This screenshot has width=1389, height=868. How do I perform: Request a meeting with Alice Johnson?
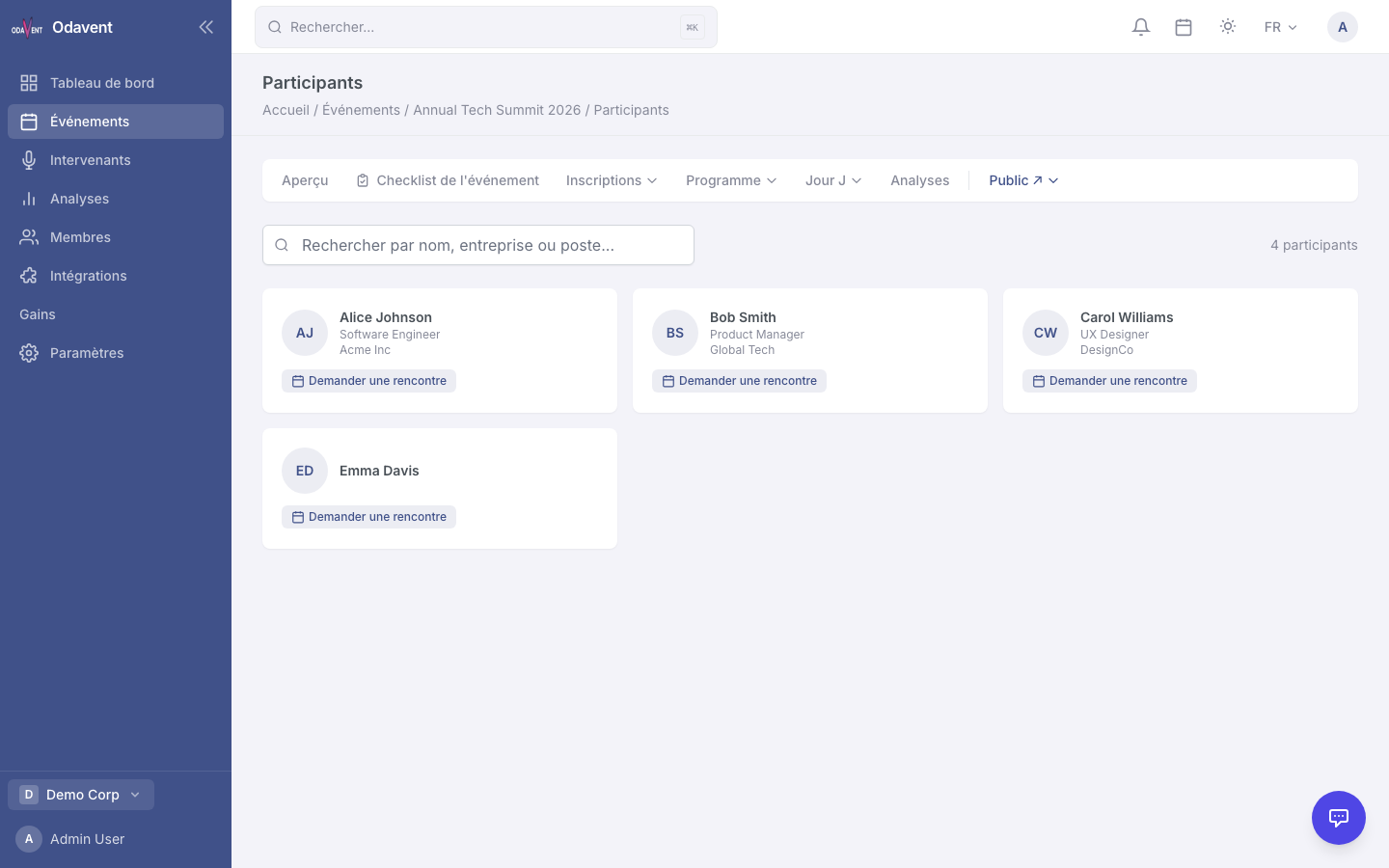[x=368, y=381]
